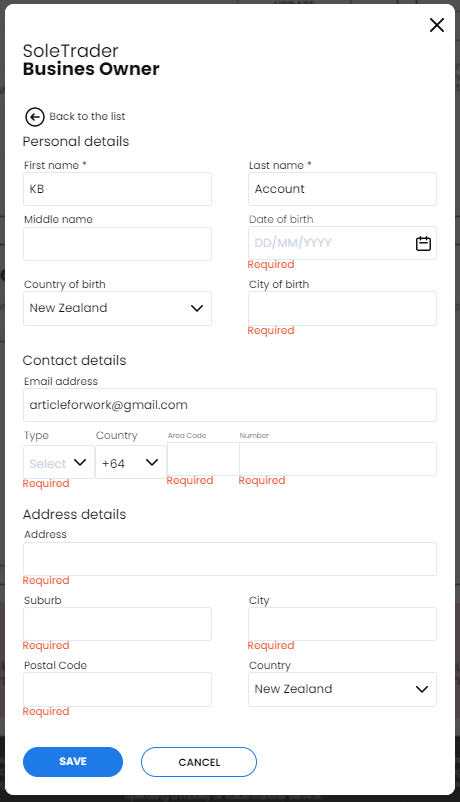The image size is (460, 802).
Task: Expand the address Country dropdown
Action: [x=342, y=689]
